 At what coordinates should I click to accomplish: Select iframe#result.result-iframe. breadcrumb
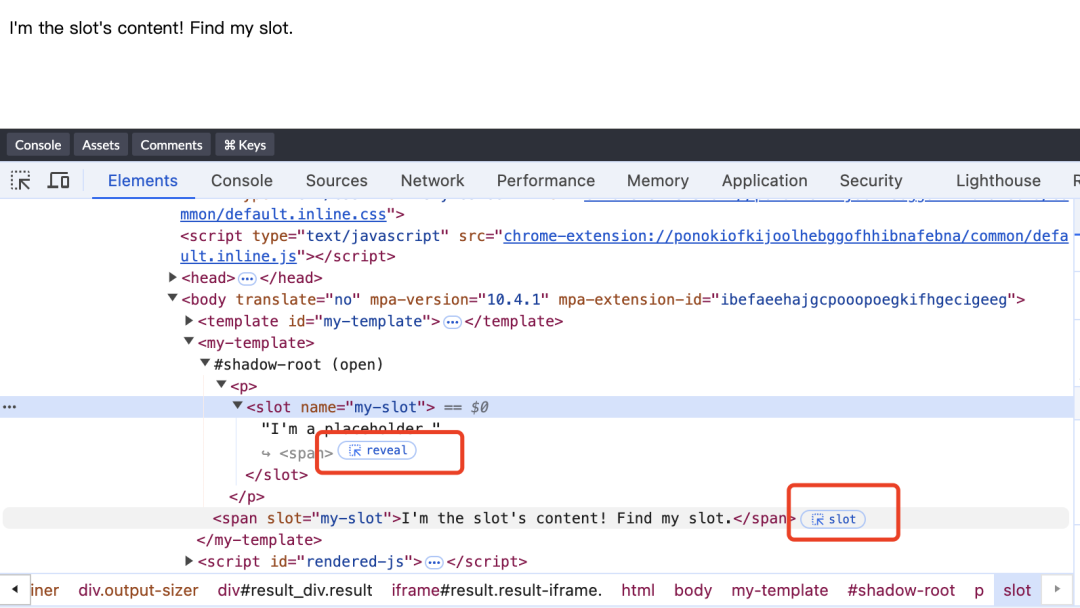(497, 591)
